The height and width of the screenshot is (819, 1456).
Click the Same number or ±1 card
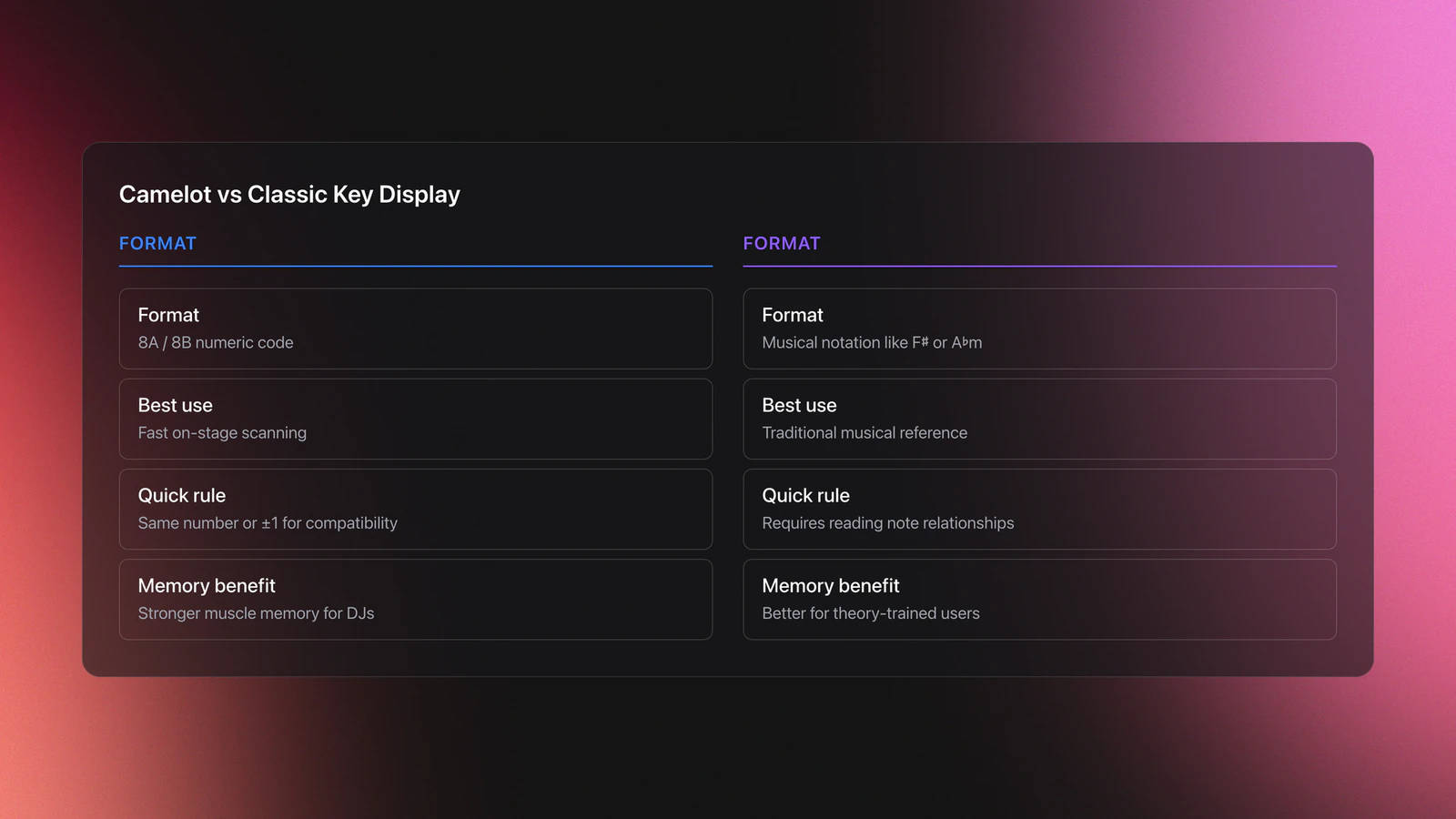[x=416, y=509]
